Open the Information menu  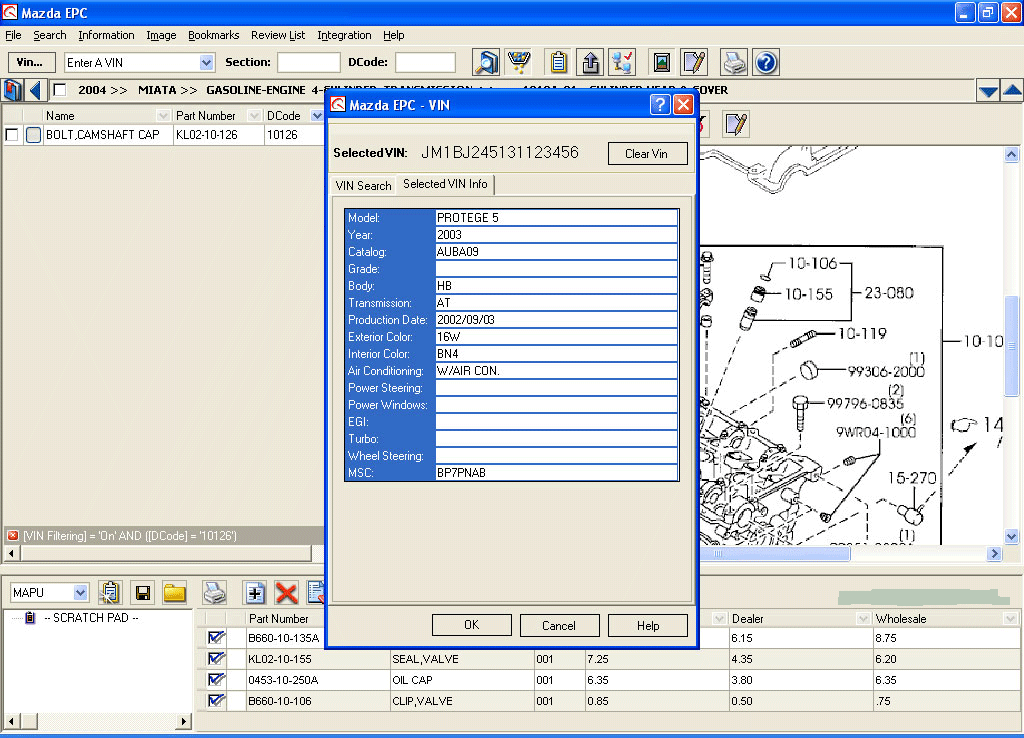(x=106, y=35)
